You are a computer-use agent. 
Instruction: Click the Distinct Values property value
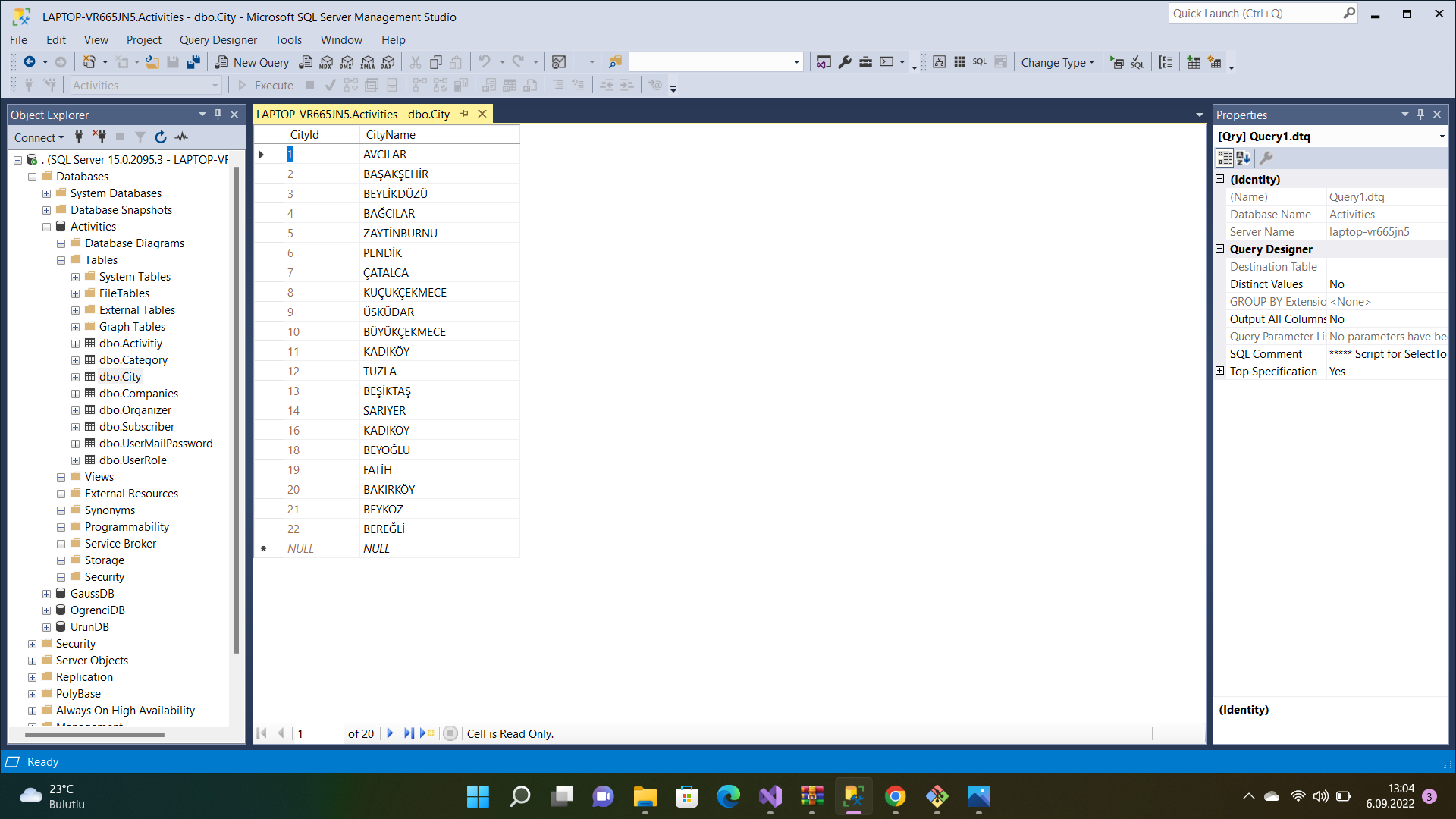click(1386, 284)
